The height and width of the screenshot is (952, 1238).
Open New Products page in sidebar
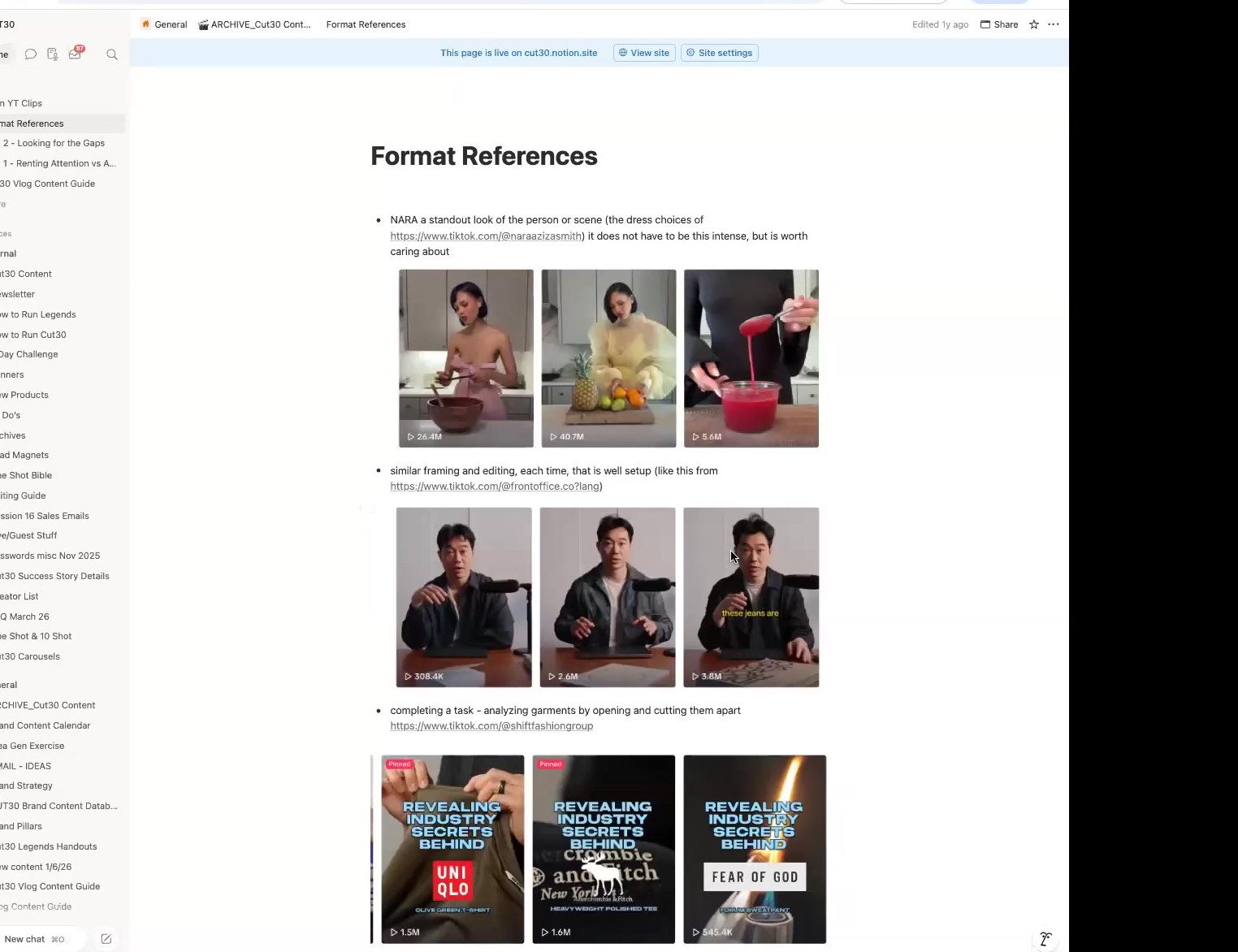click(x=63, y=395)
